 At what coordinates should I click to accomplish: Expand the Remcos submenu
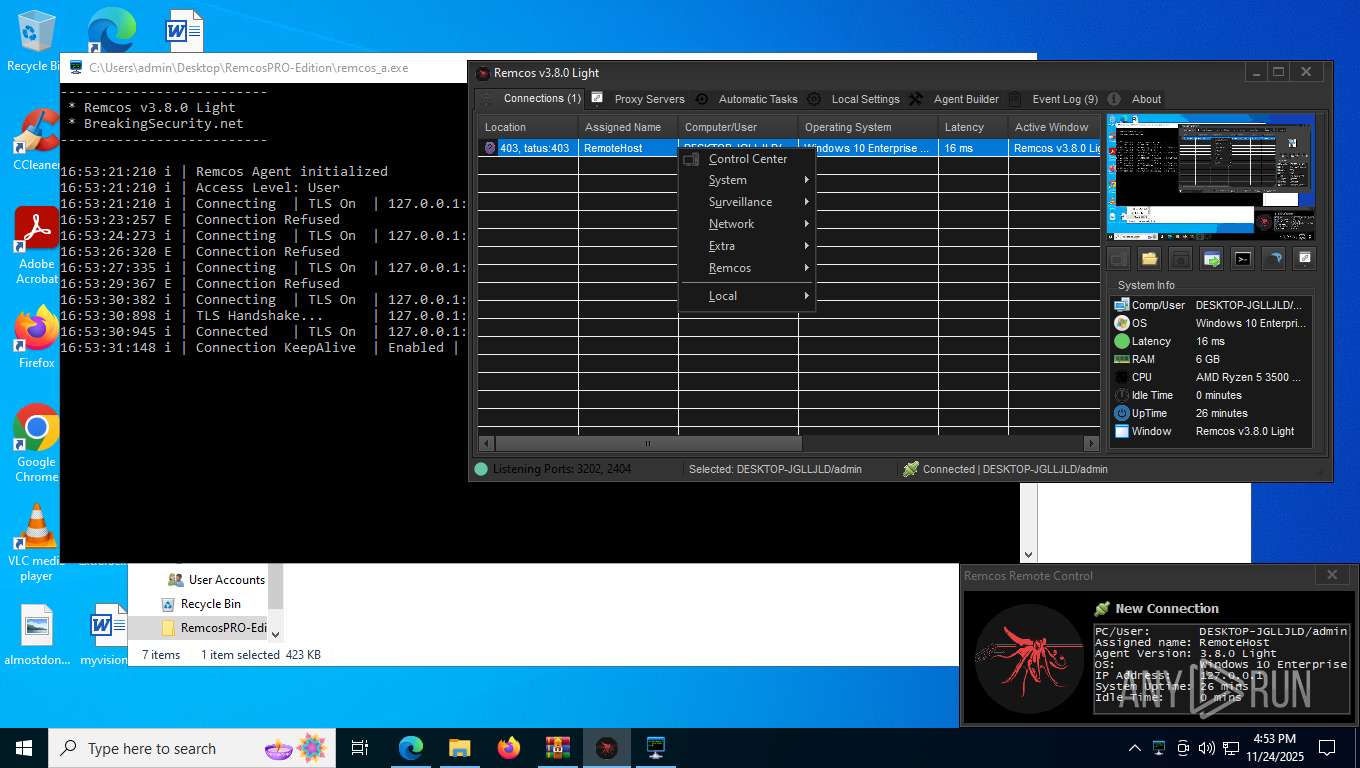(x=747, y=268)
